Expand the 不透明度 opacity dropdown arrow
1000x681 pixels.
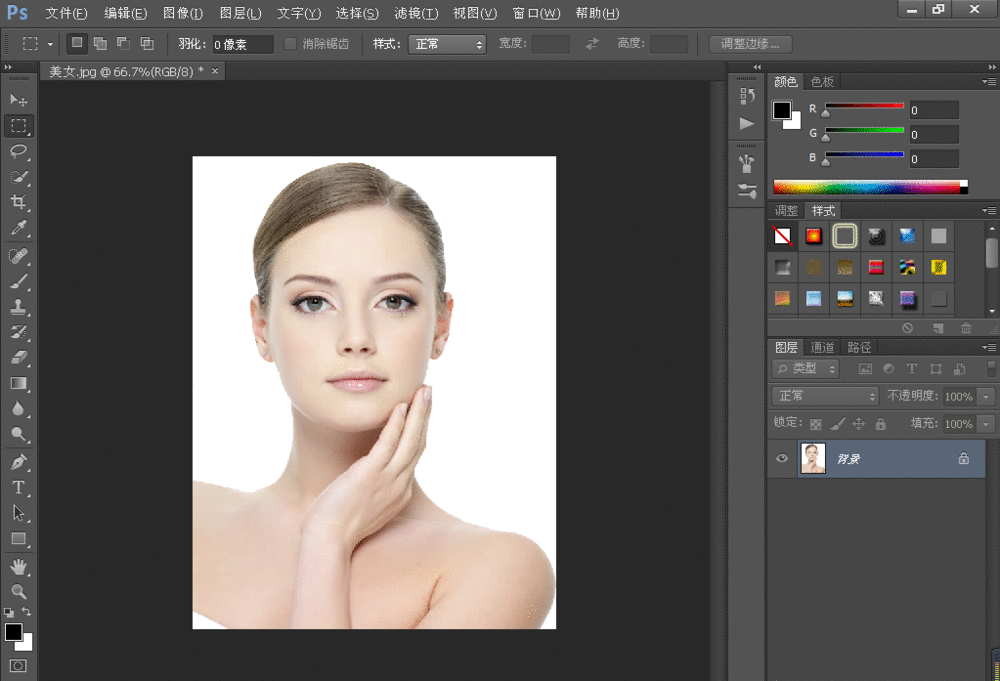coord(987,397)
